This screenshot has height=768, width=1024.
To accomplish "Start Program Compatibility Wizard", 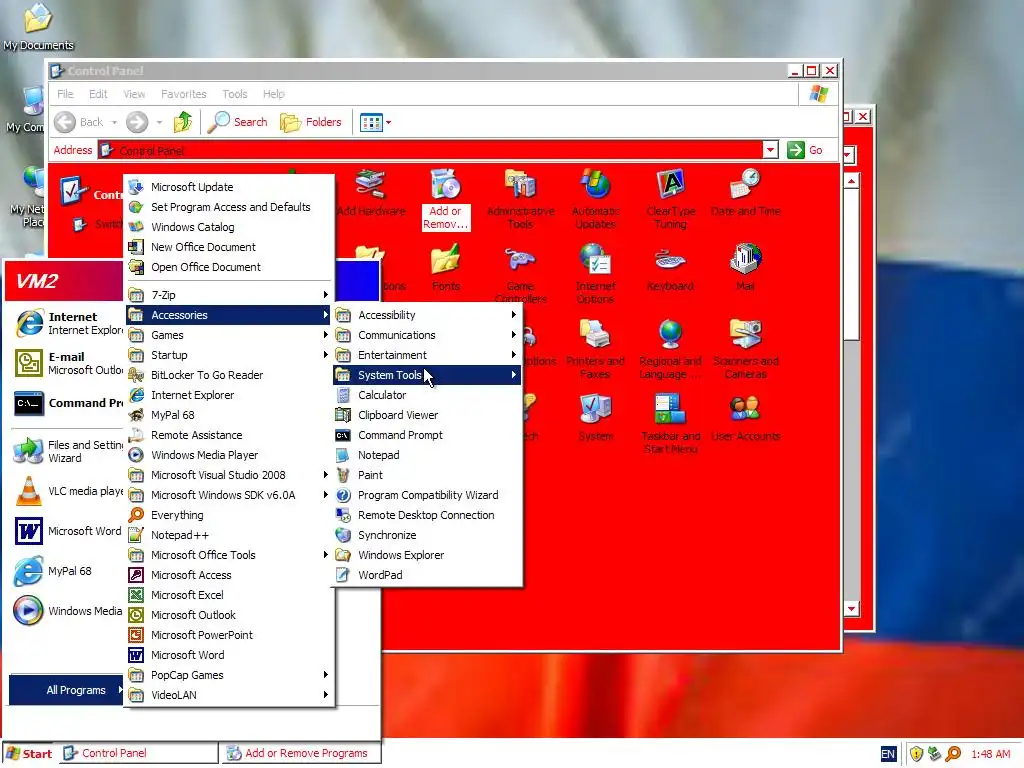I will point(428,495).
